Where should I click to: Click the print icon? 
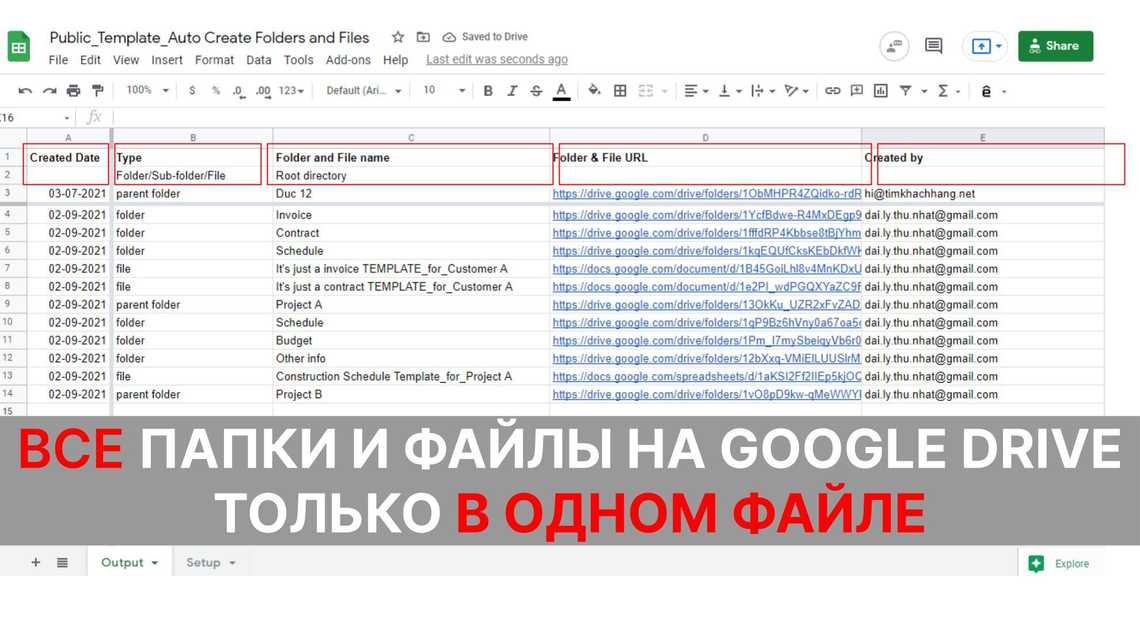tap(73, 91)
